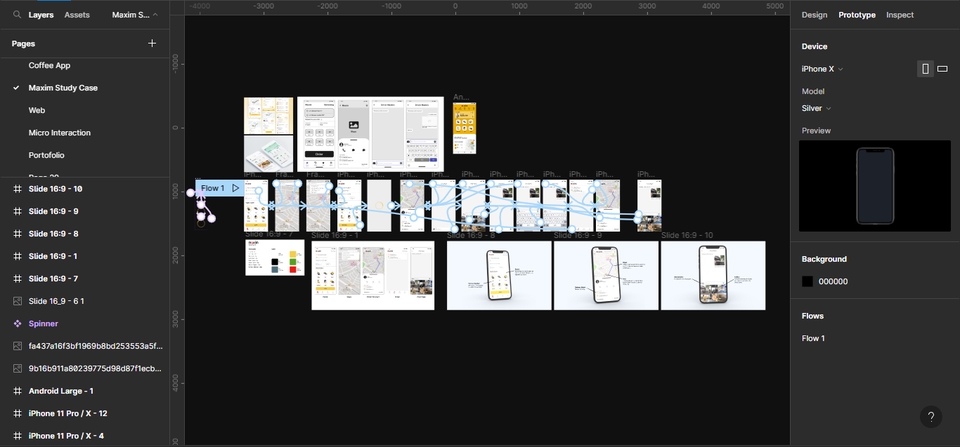The width and height of the screenshot is (960, 447).
Task: Select Flow 1 in Flows list
Action: tap(813, 338)
